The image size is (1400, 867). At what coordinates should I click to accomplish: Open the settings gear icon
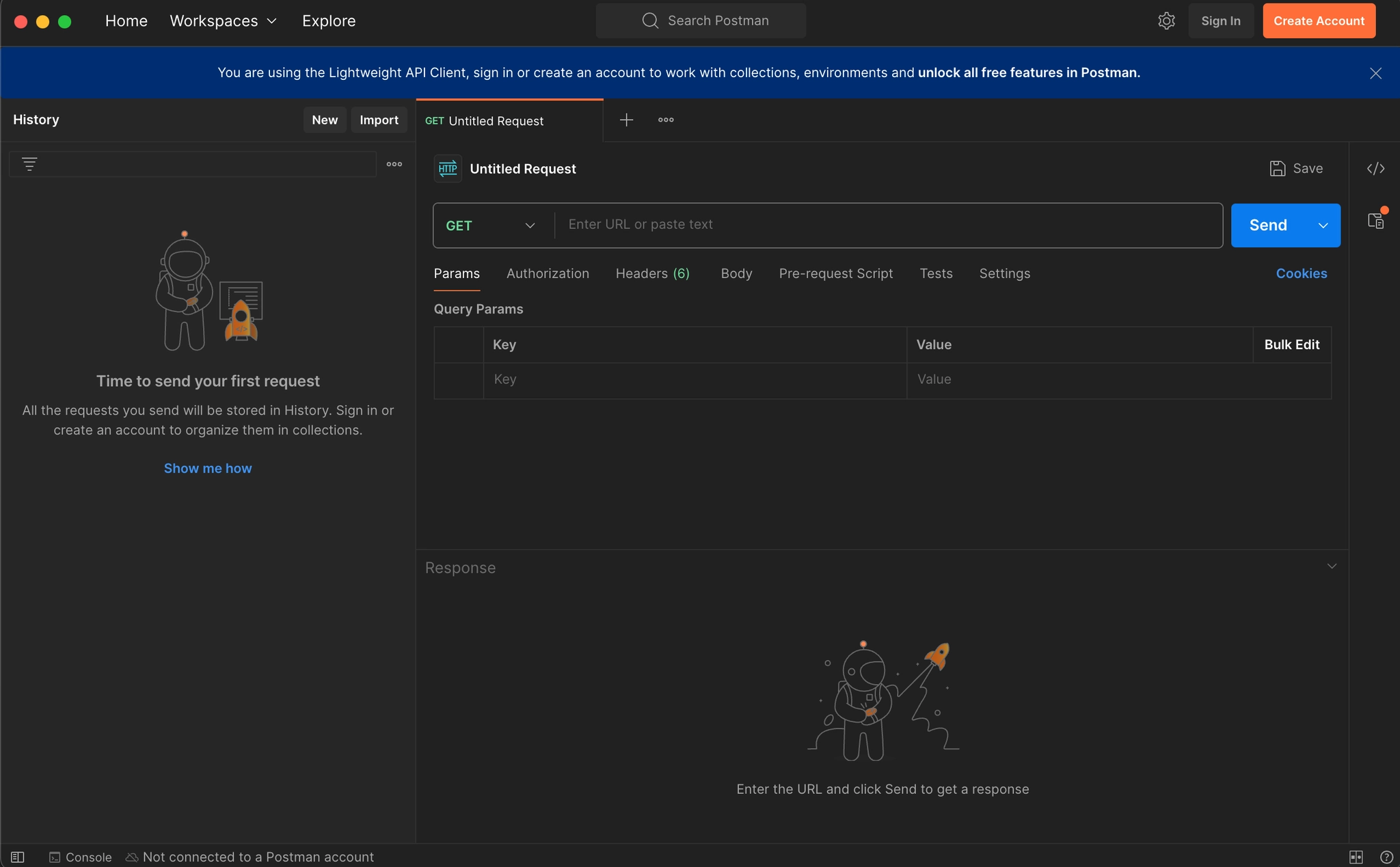pos(1166,21)
